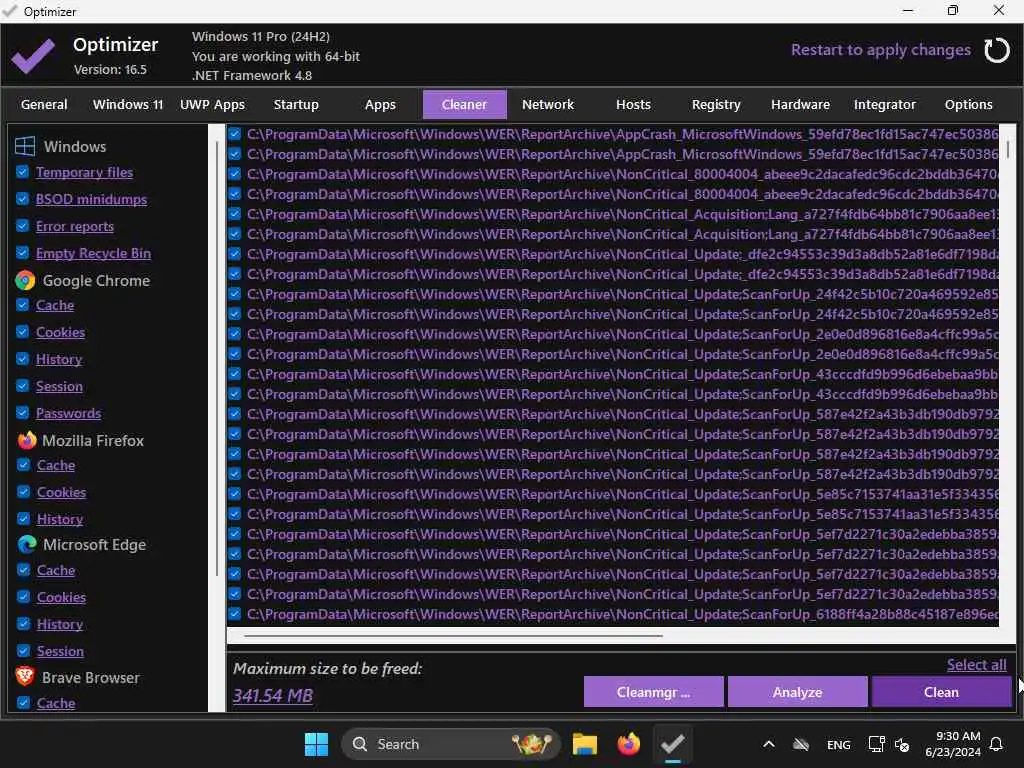Toggle Google Chrome Session checkbox
Viewport: 1024px width, 768px height.
pyautogui.click(x=22, y=386)
